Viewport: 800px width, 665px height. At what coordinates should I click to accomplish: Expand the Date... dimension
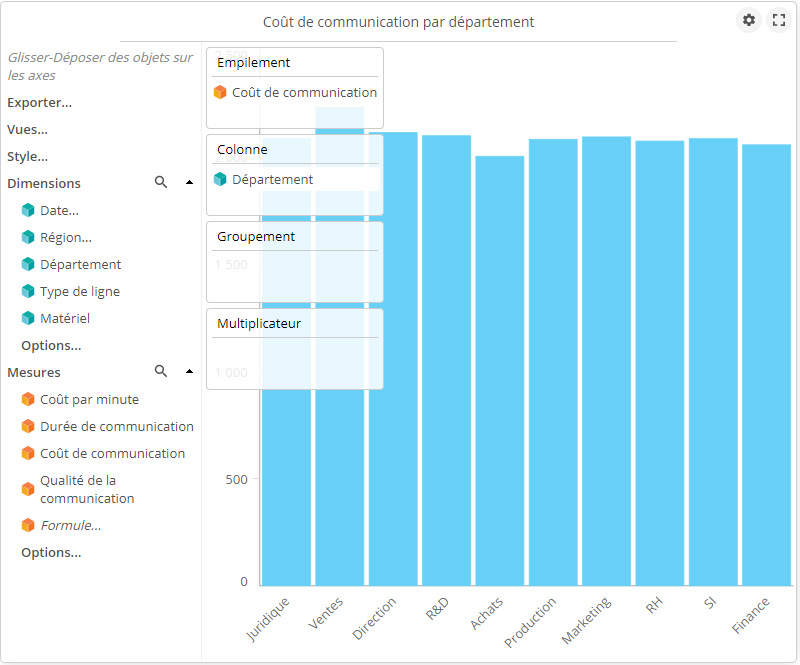pyautogui.click(x=59, y=210)
